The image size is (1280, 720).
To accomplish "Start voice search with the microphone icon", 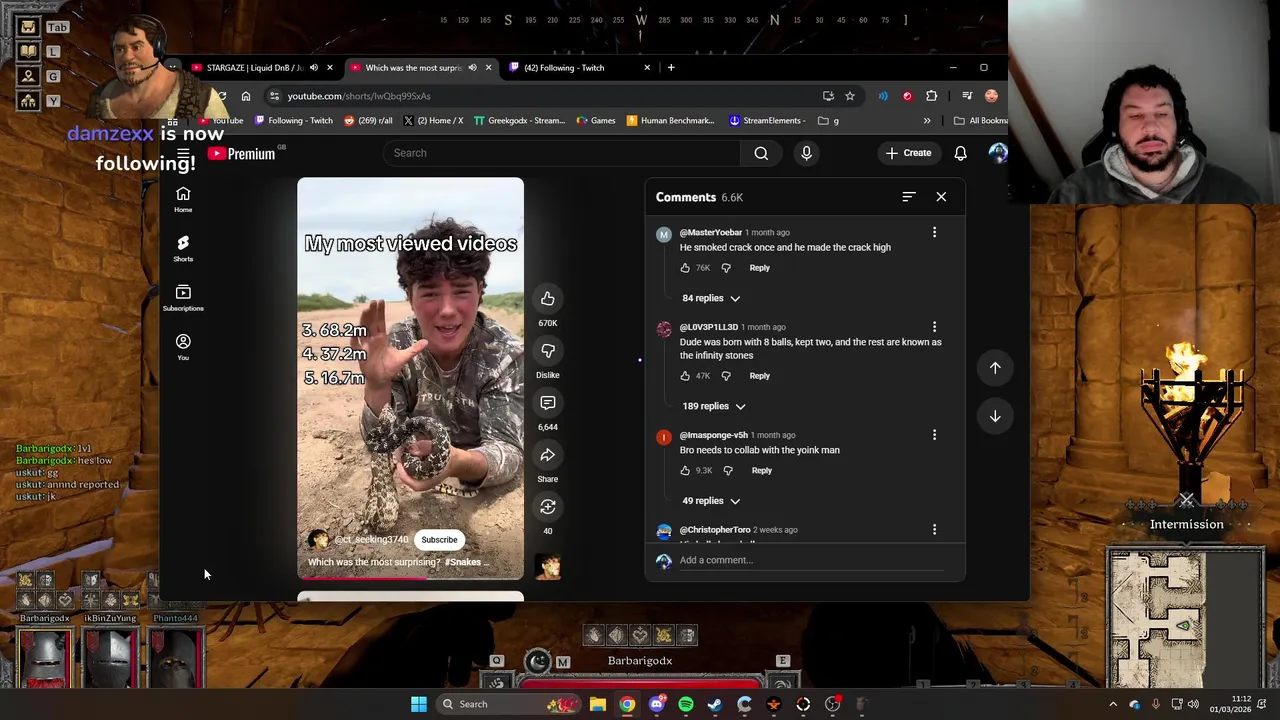I will 806,153.
